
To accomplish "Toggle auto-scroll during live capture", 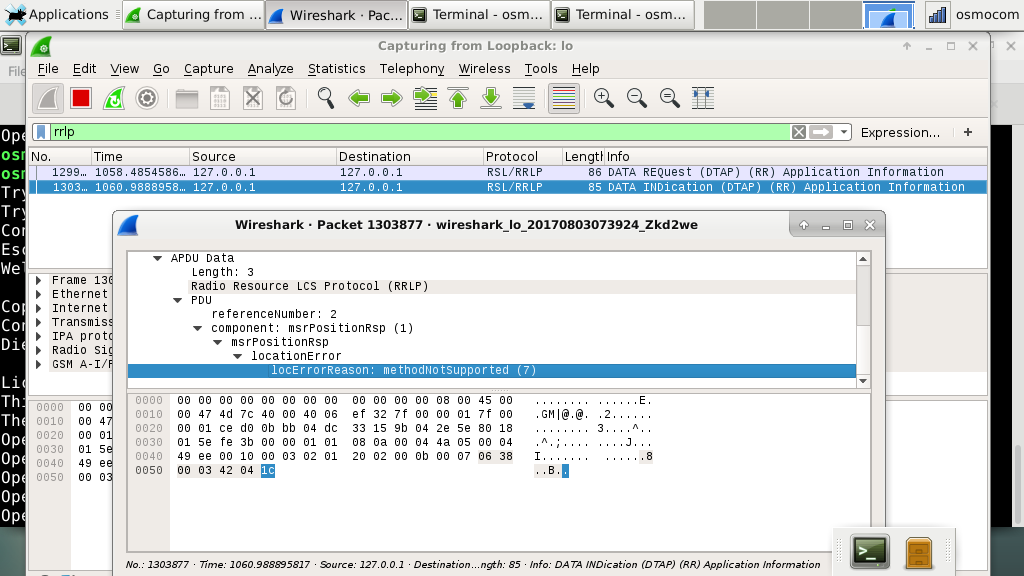I will pos(524,99).
